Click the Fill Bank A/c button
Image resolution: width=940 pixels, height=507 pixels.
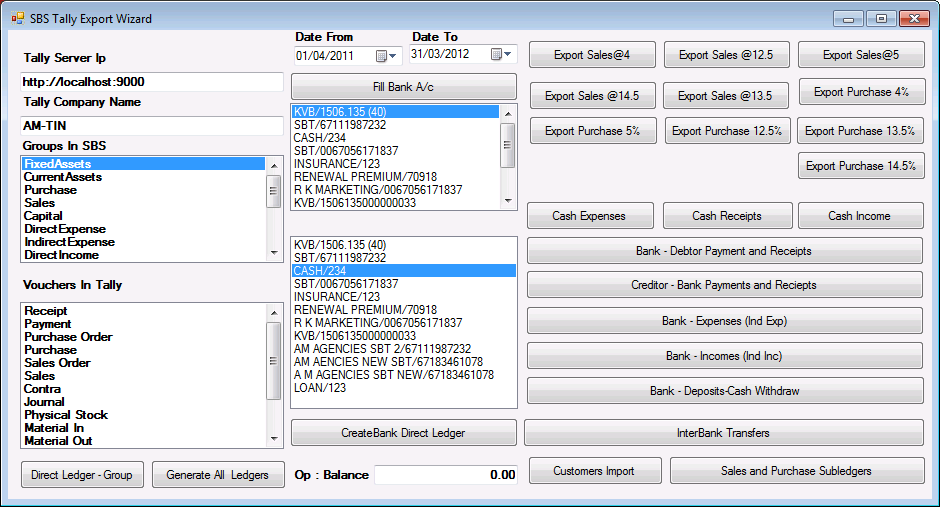point(403,87)
